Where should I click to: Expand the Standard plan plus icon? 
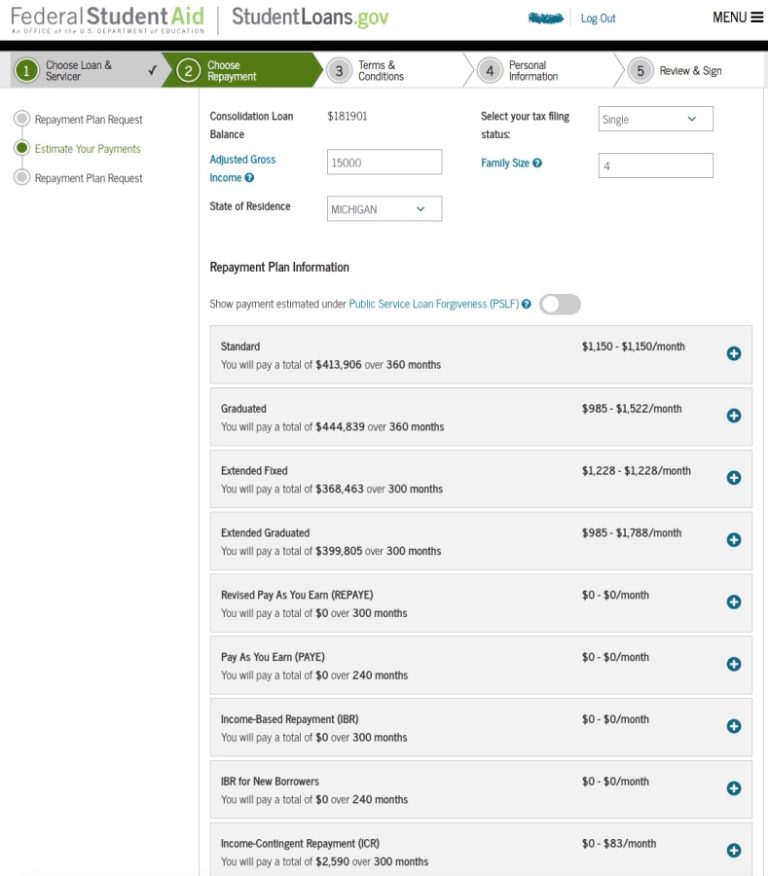(733, 354)
